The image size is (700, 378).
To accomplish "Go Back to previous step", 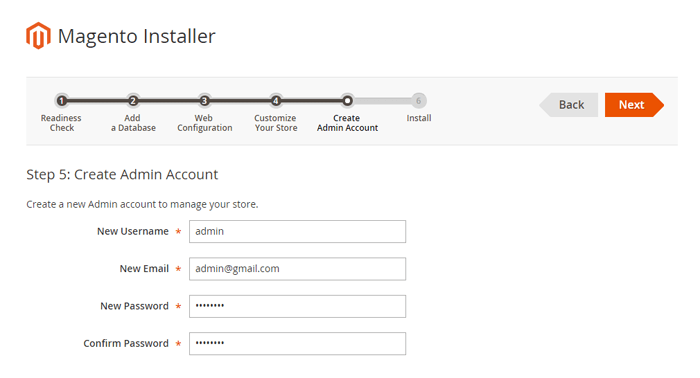I will point(569,105).
